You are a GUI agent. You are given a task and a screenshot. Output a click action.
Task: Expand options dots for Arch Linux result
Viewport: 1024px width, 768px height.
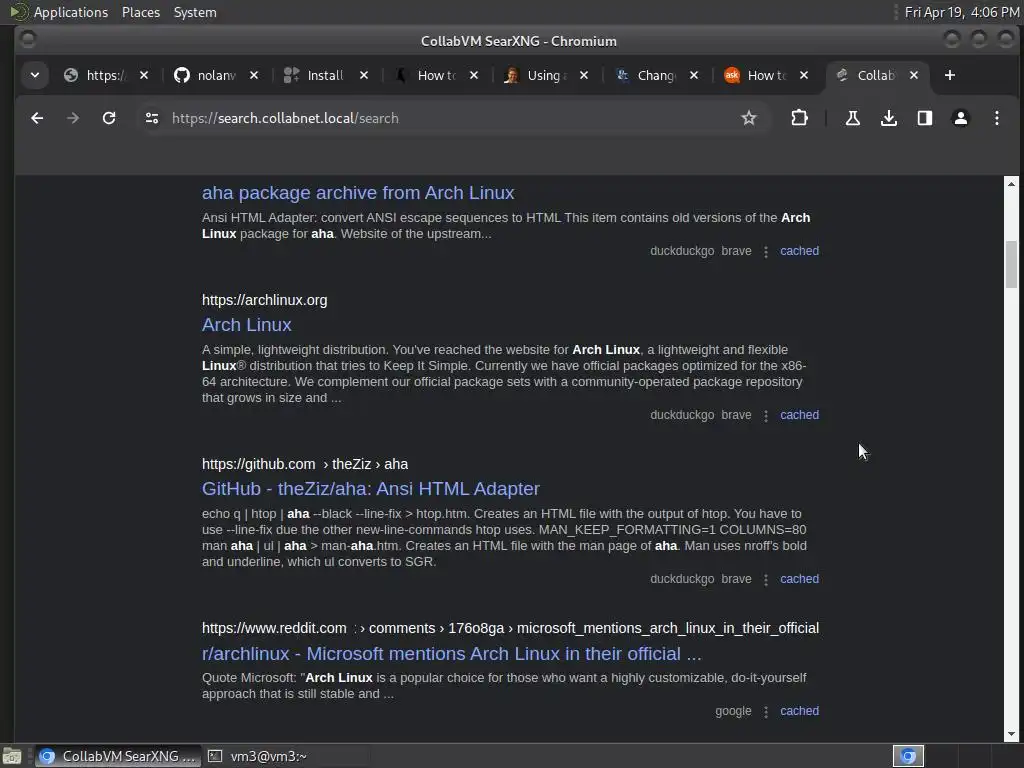tap(766, 415)
